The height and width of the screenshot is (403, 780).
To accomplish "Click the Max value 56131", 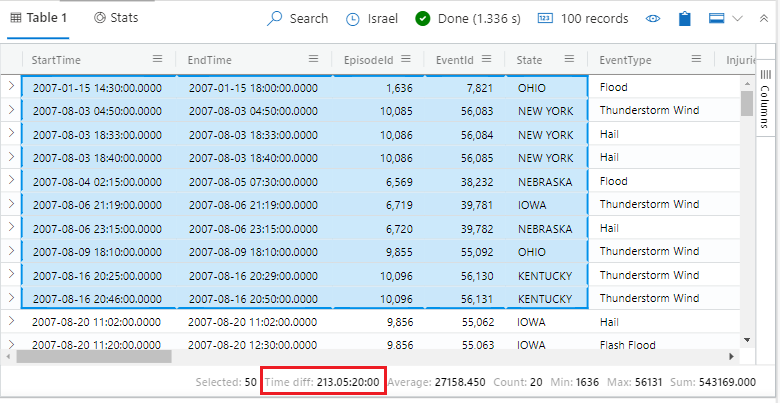I will coord(648,382).
